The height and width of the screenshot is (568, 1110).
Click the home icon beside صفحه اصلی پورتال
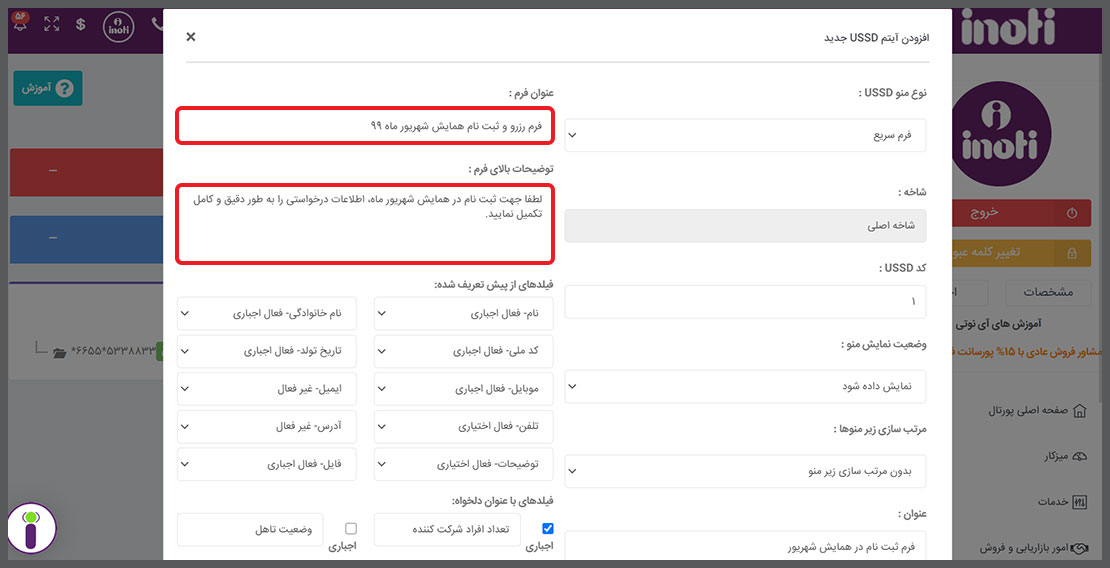click(x=1080, y=411)
